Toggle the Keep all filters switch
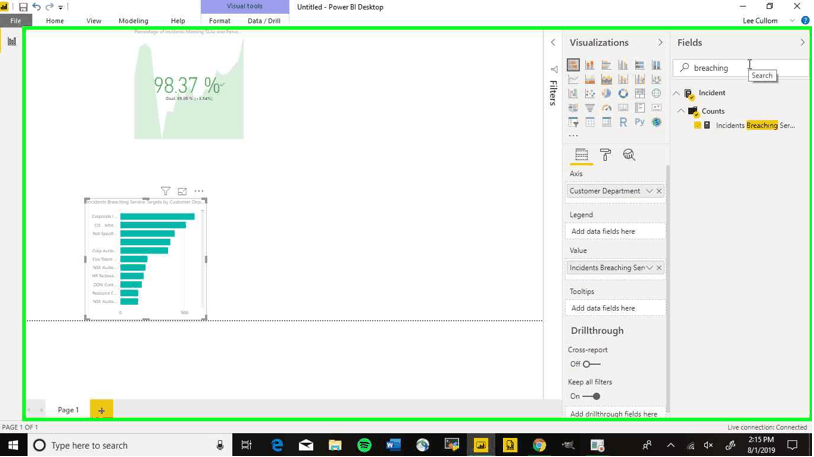 (x=591, y=396)
